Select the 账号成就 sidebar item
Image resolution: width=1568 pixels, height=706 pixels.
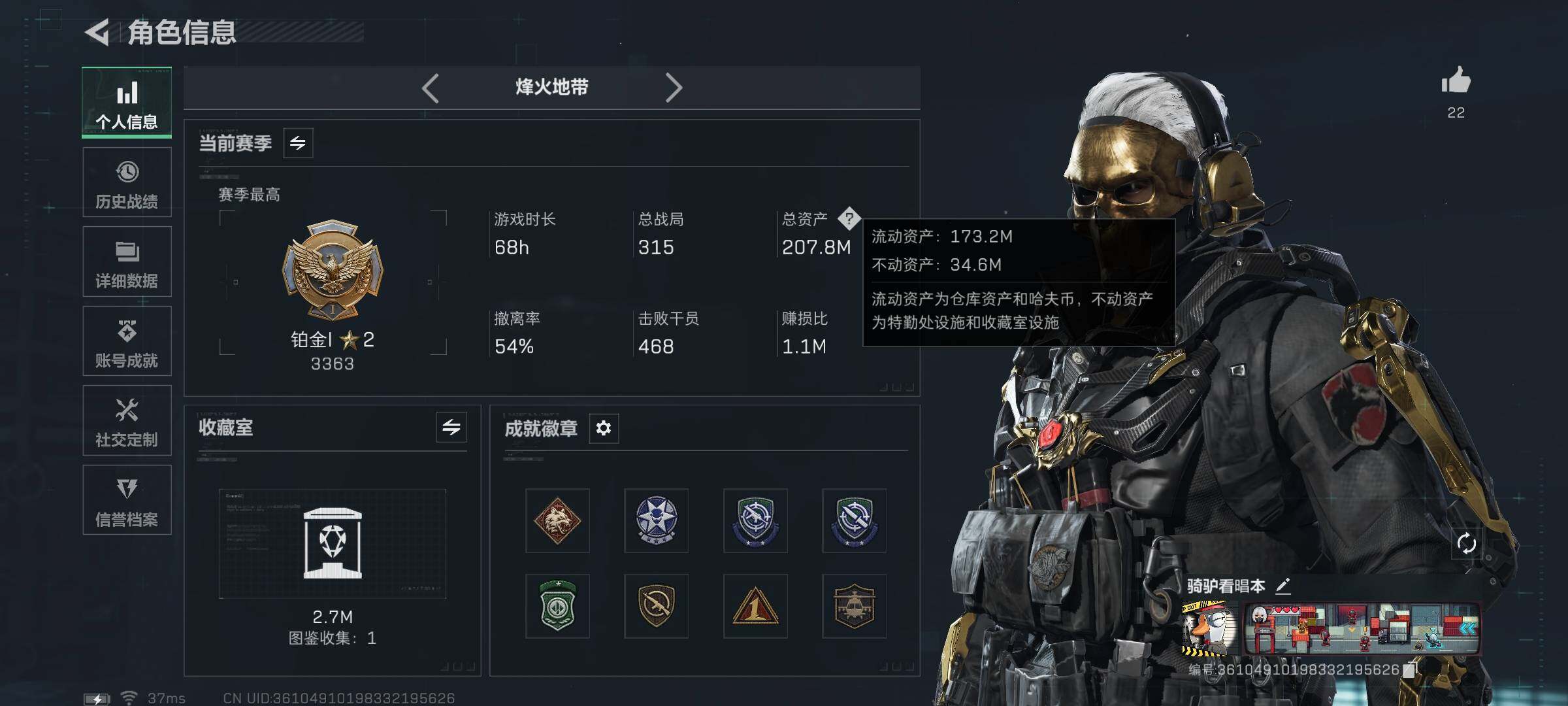click(x=127, y=341)
